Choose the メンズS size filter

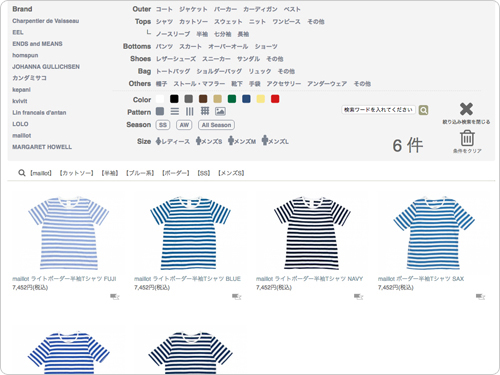pyautogui.click(x=209, y=141)
